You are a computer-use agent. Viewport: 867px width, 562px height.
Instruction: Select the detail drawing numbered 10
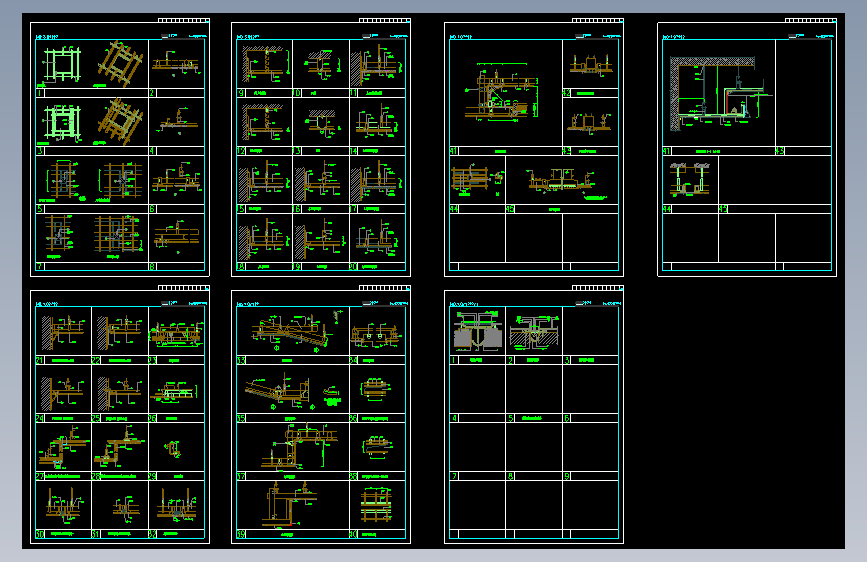coord(321,64)
